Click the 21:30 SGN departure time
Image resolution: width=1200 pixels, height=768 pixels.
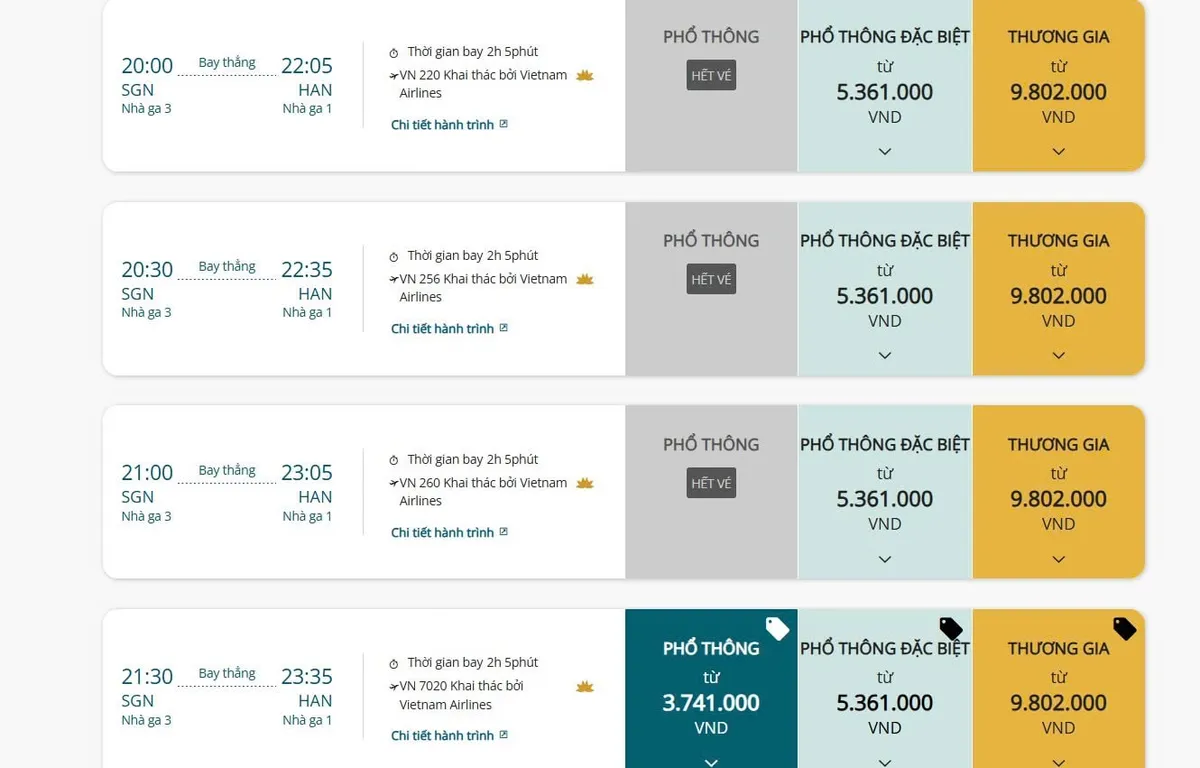(147, 677)
